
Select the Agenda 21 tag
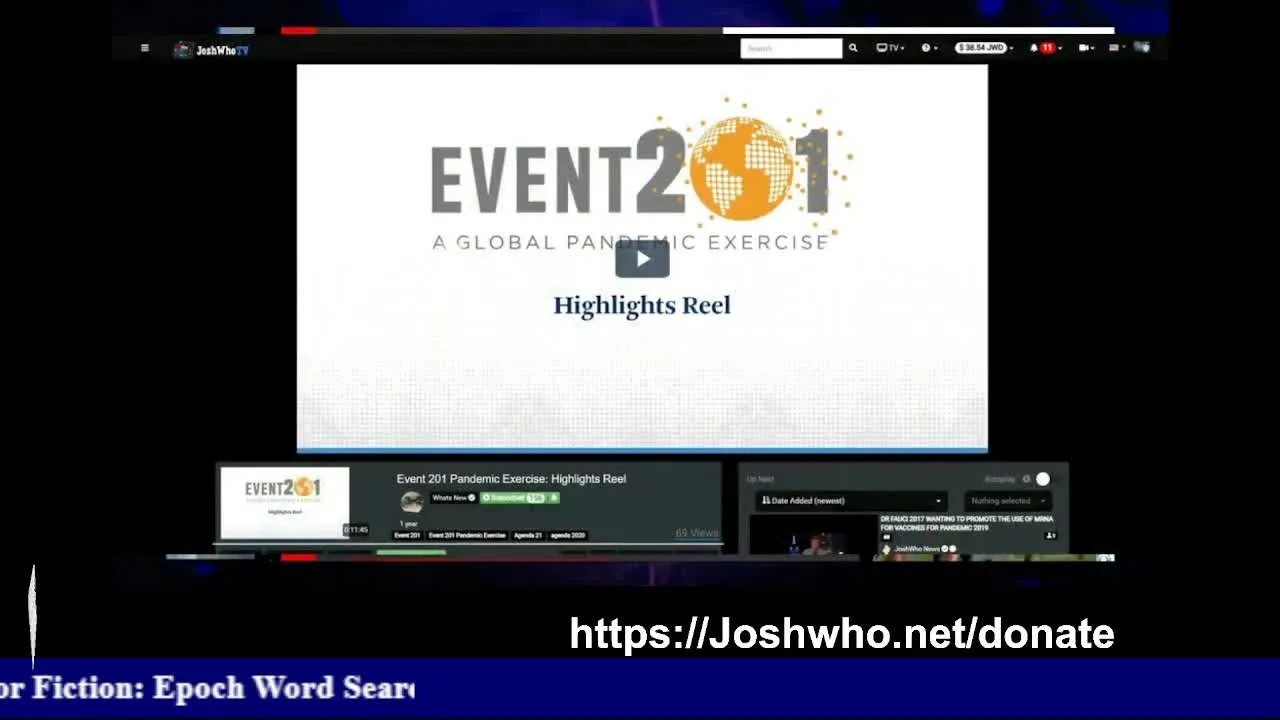(x=527, y=536)
